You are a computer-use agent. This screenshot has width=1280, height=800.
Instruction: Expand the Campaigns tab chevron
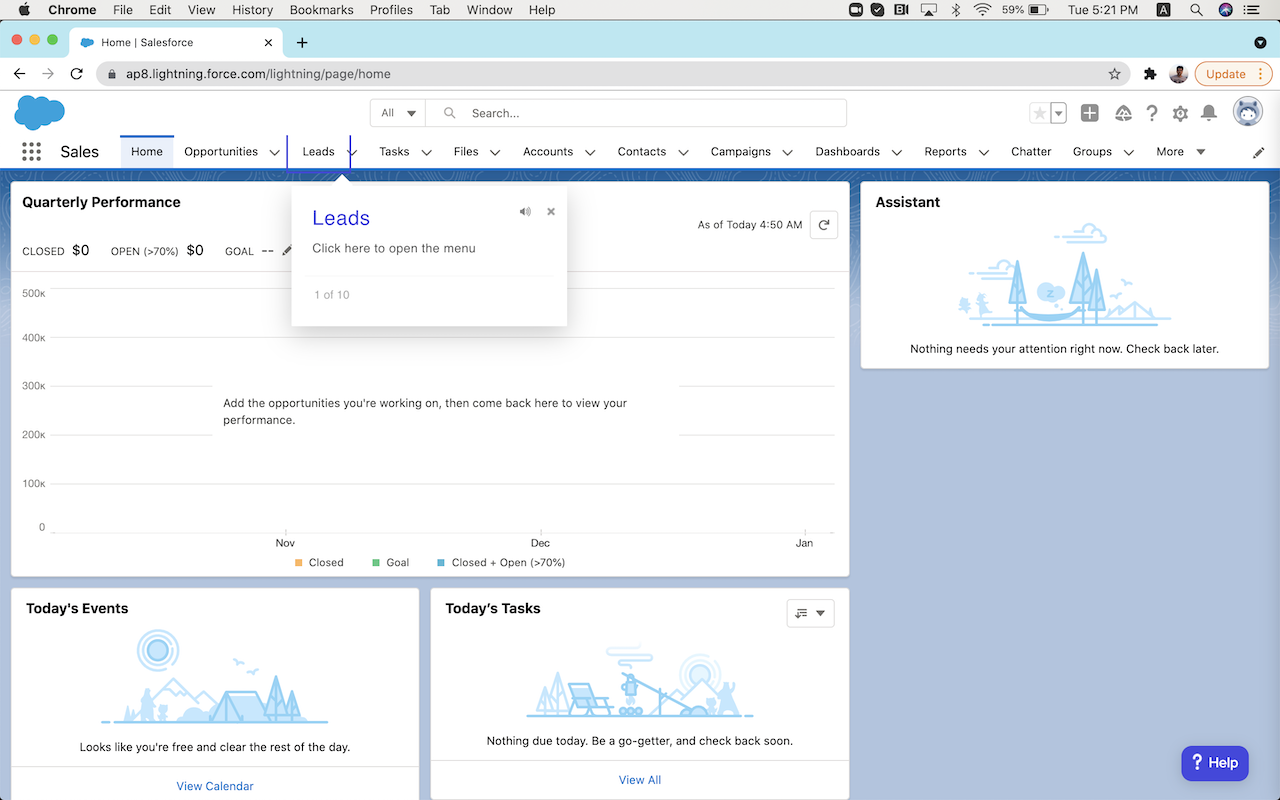[x=788, y=153]
